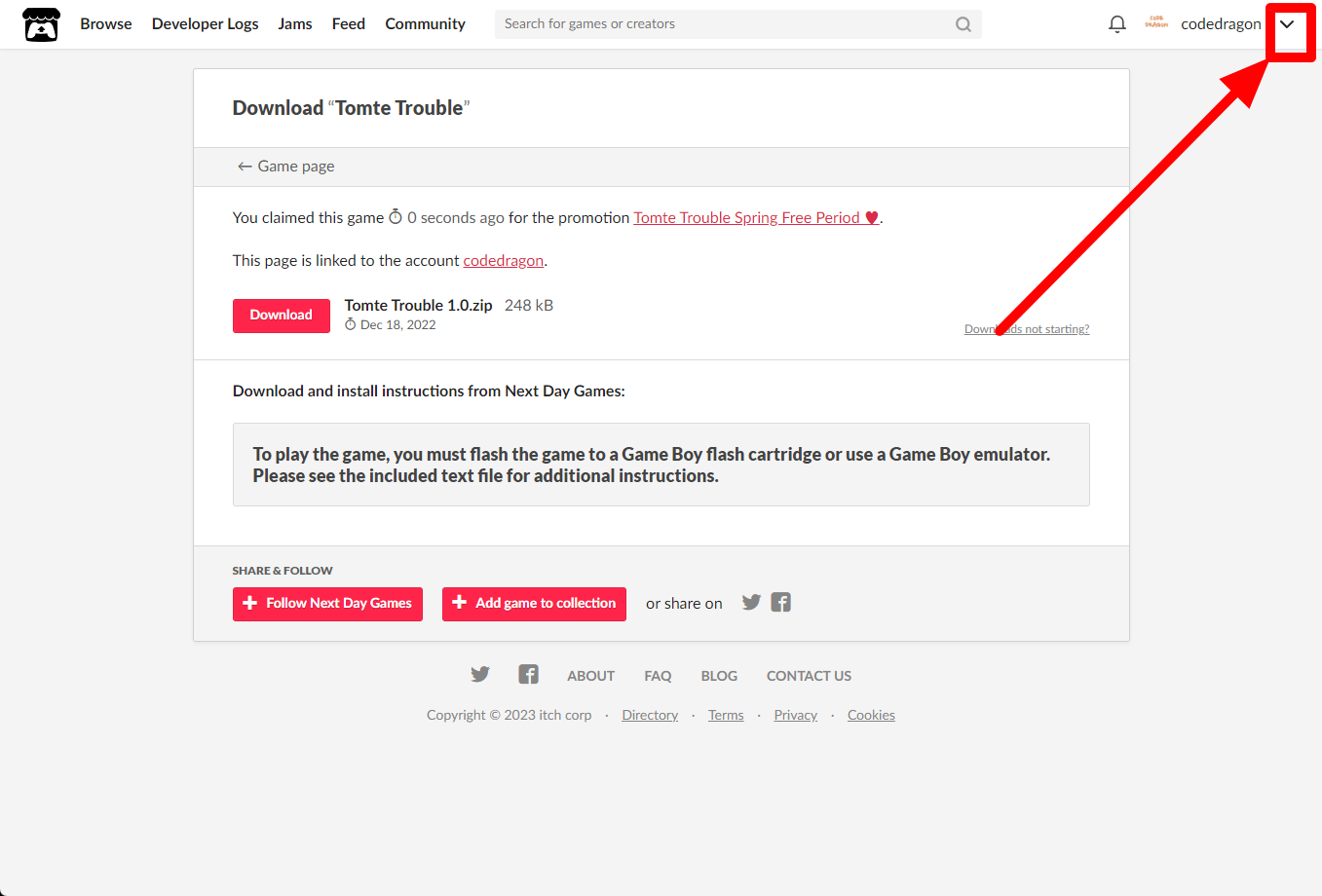Screen dimensions: 1322x896
Task: Open the ABOUT footer link
Action: click(591, 676)
